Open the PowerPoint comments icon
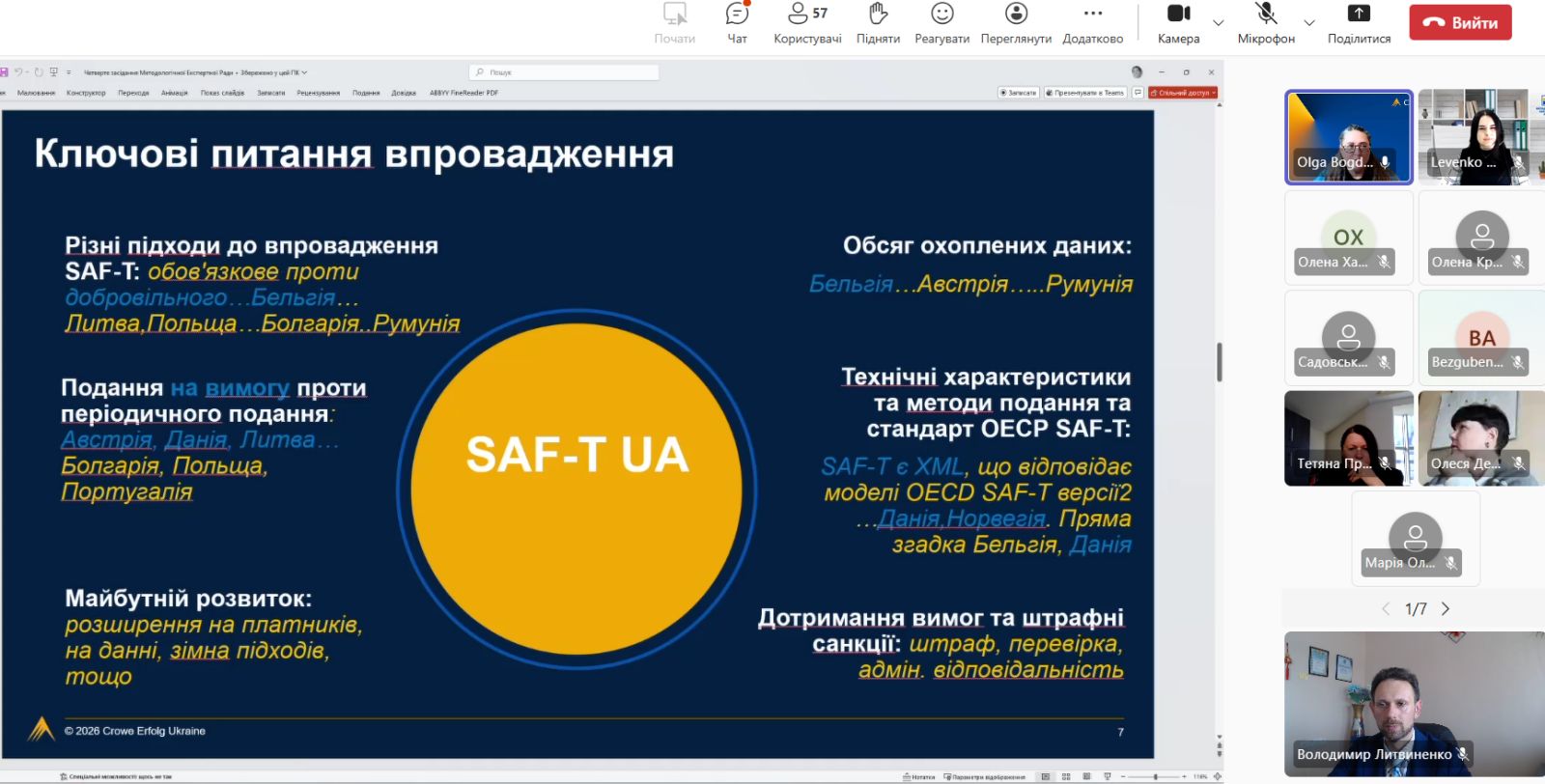This screenshot has width=1545, height=784. 1138,93
